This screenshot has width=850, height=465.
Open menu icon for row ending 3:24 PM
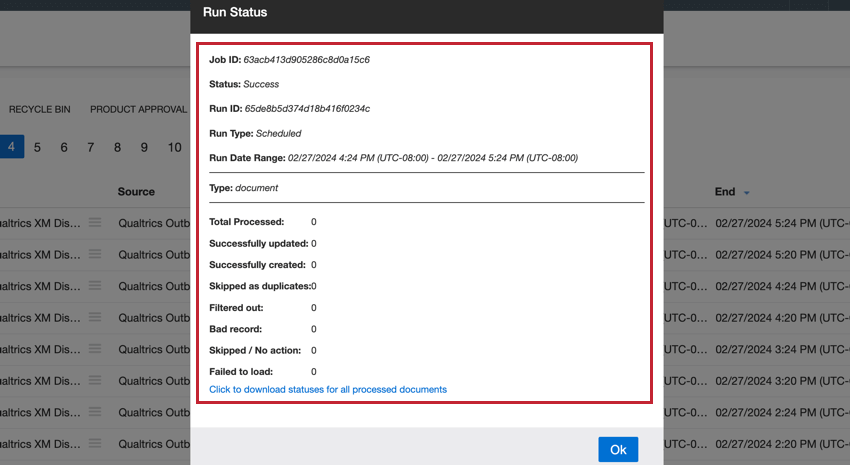[x=94, y=351]
